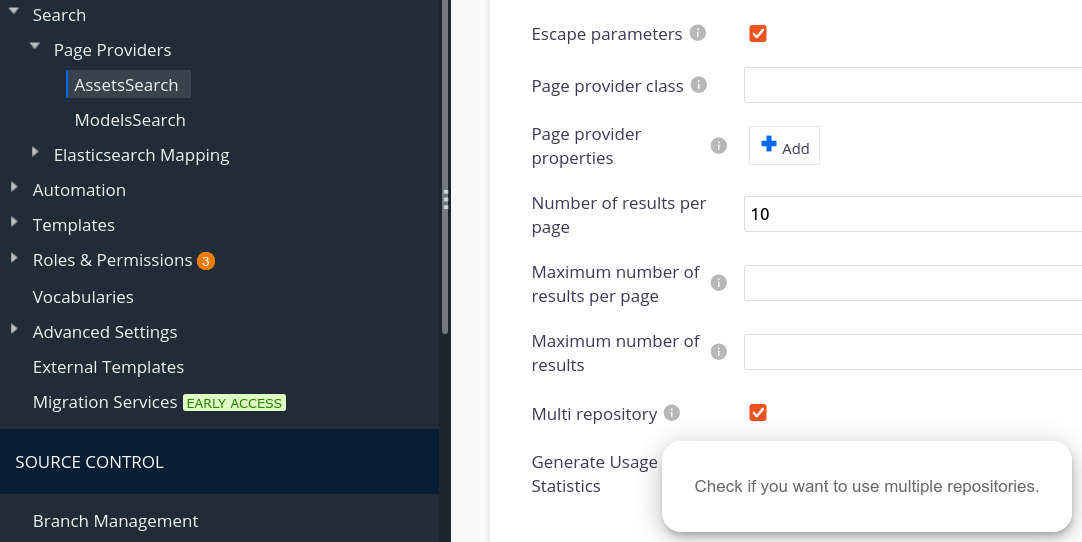The width and height of the screenshot is (1082, 542).
Task: Toggle the Multi repository checkbox
Action: (758, 412)
